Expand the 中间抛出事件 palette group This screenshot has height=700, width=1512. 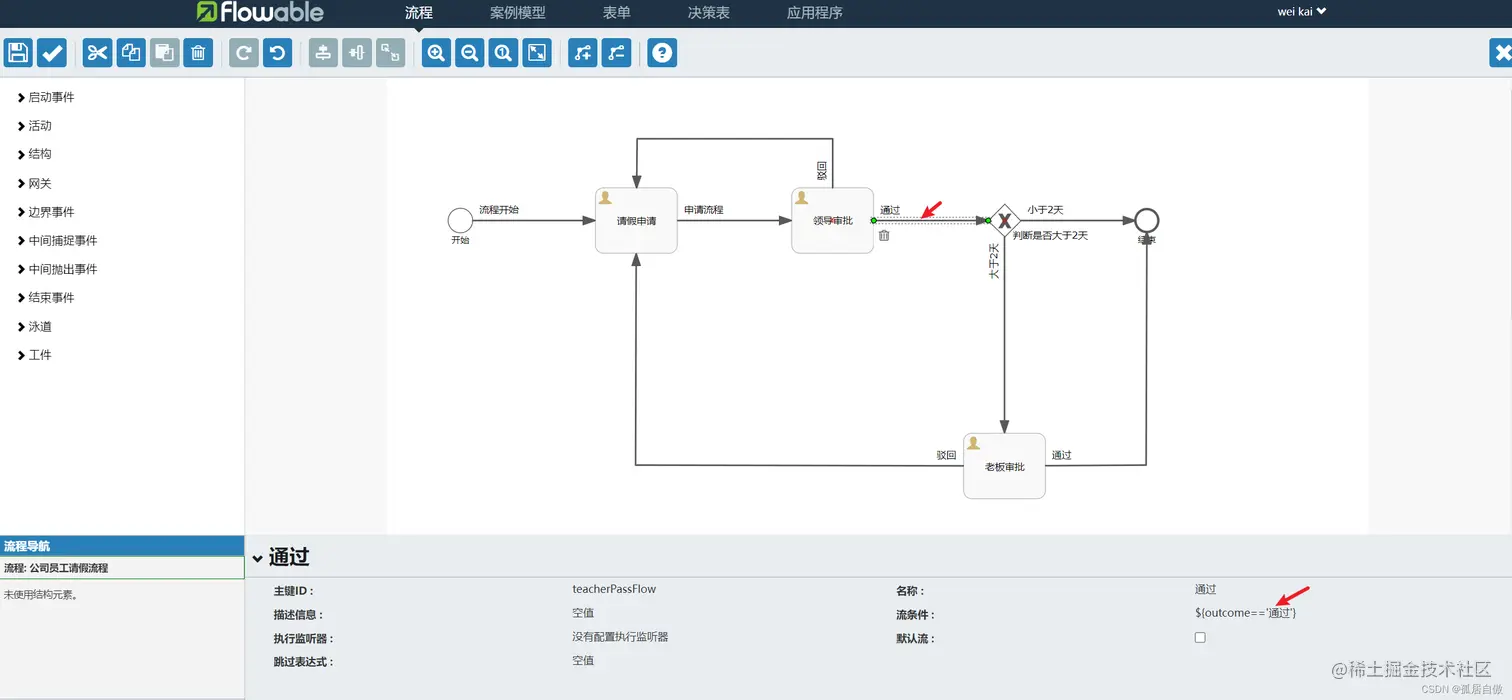58,269
